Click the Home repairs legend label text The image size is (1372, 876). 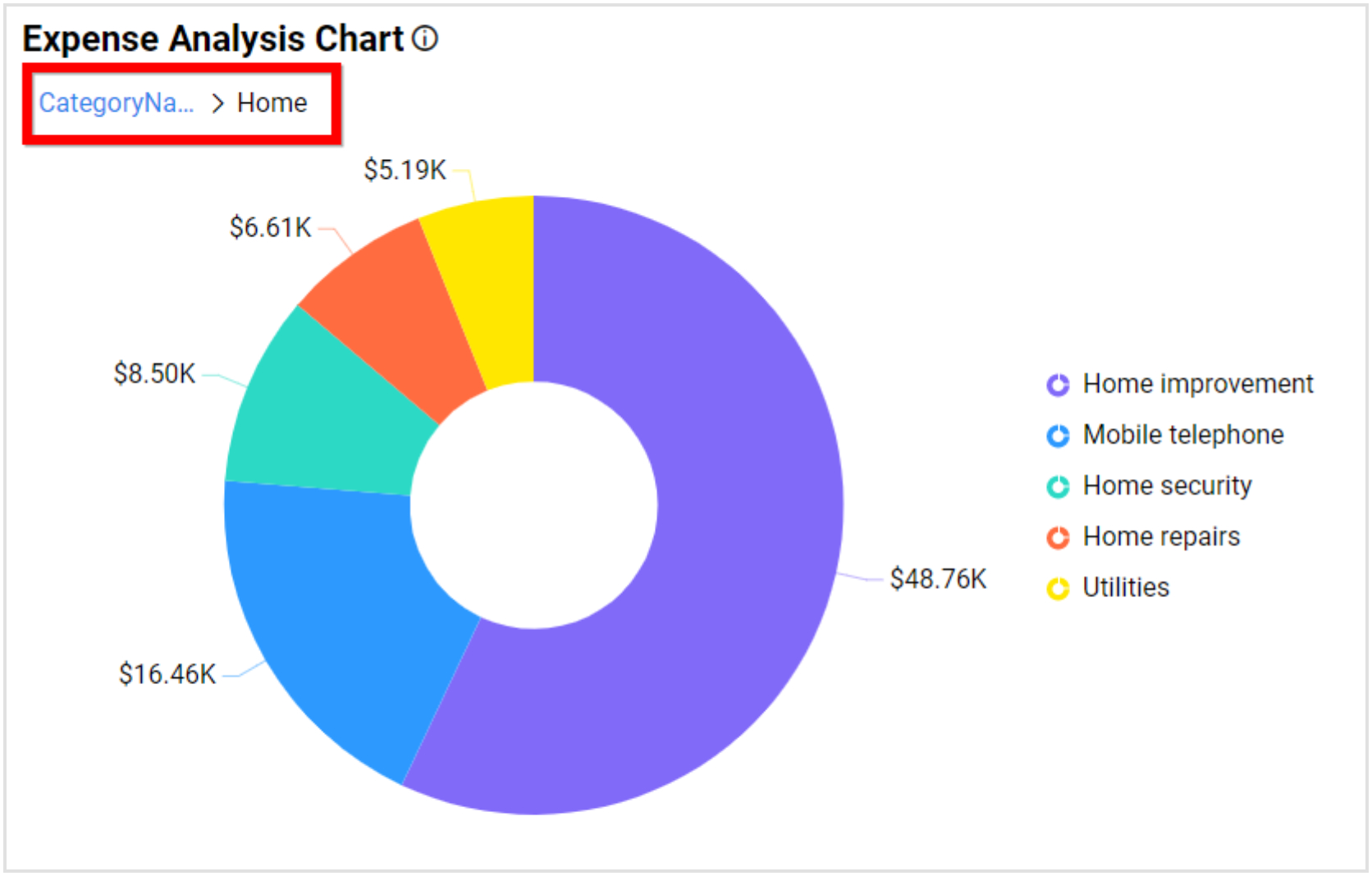click(x=1162, y=536)
